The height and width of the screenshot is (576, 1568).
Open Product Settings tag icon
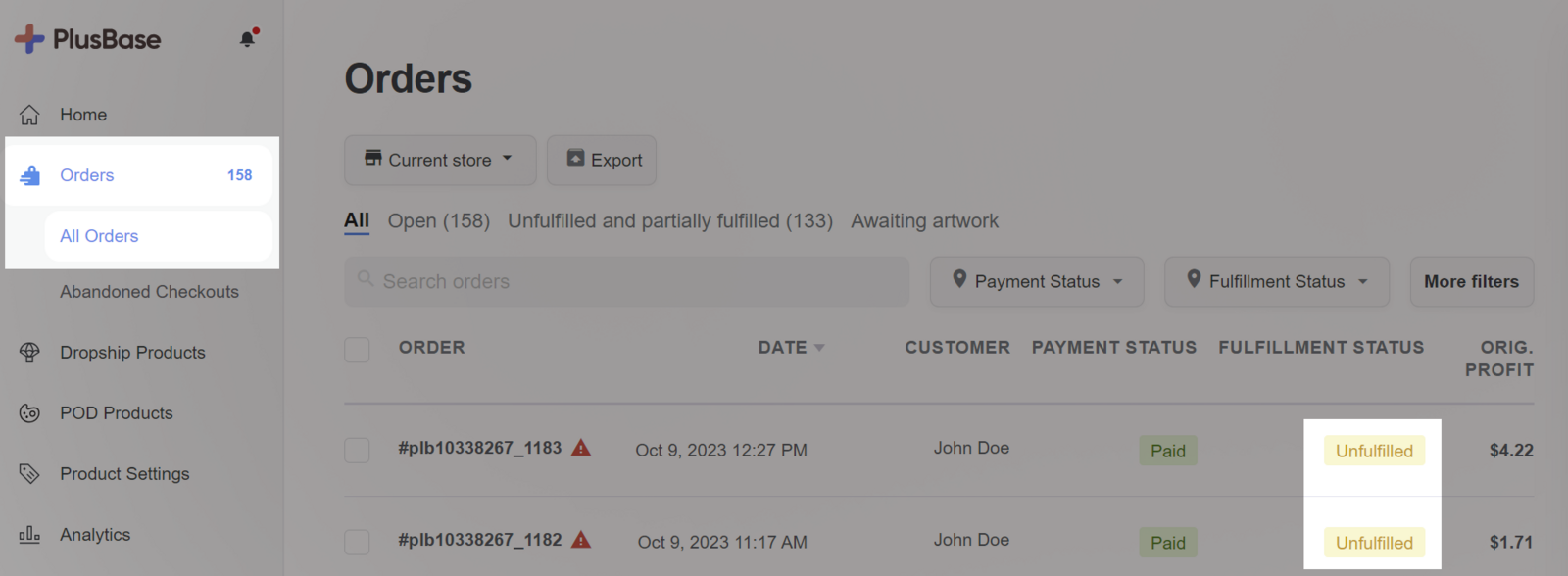29,474
